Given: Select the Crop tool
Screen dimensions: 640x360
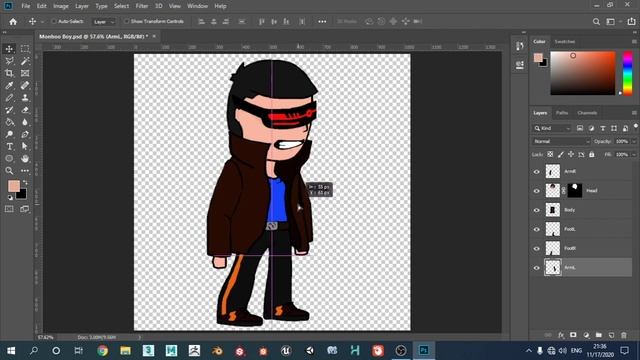Looking at the screenshot, I should pyautogui.click(x=9, y=73).
